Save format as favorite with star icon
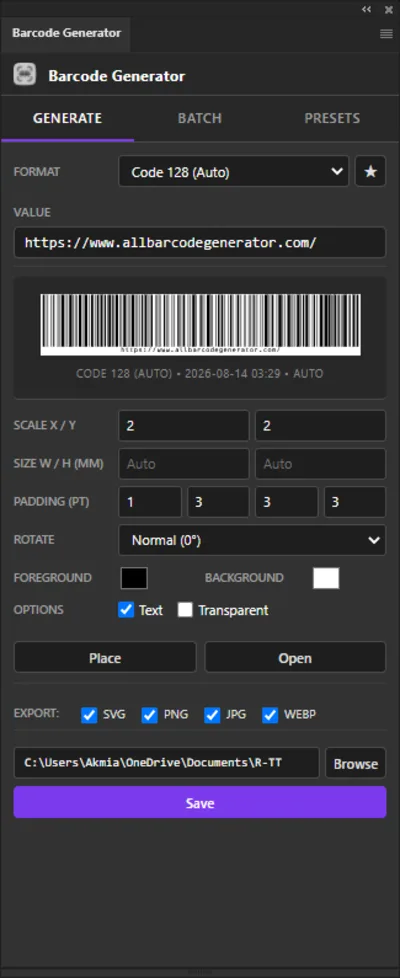Viewport: 400px width, 978px height. (x=371, y=172)
